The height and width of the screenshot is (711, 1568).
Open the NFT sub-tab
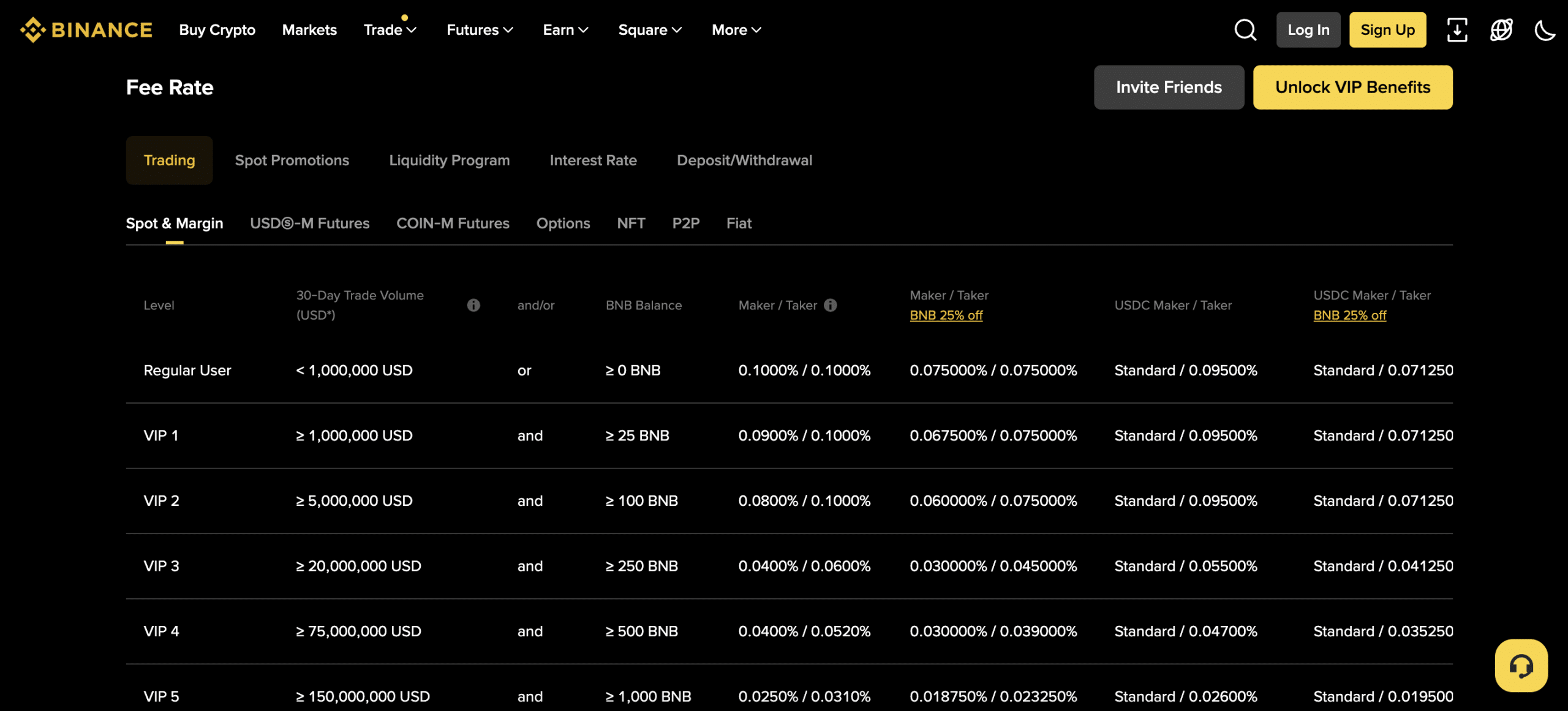631,223
